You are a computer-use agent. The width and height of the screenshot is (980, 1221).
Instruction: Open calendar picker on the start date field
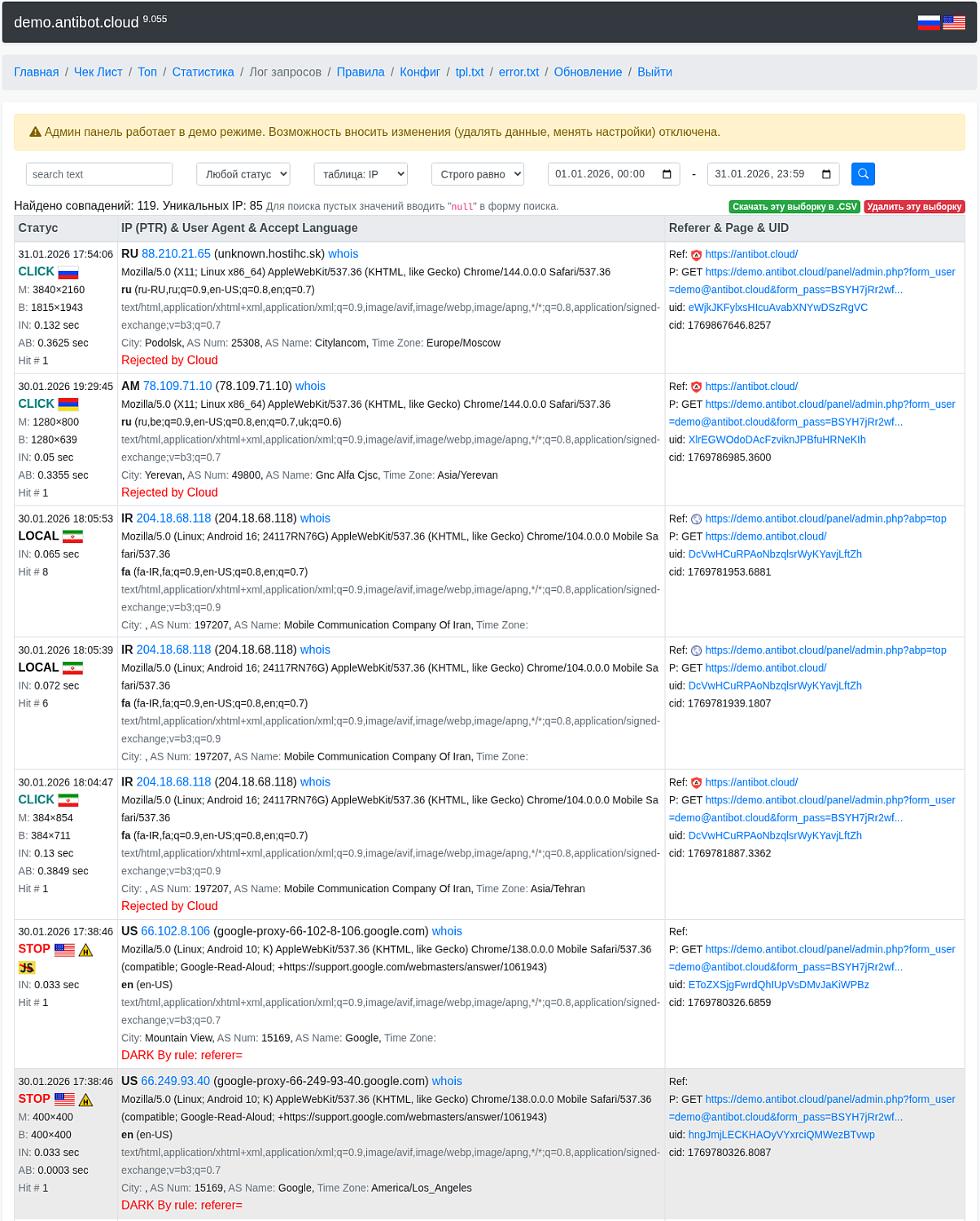[667, 174]
